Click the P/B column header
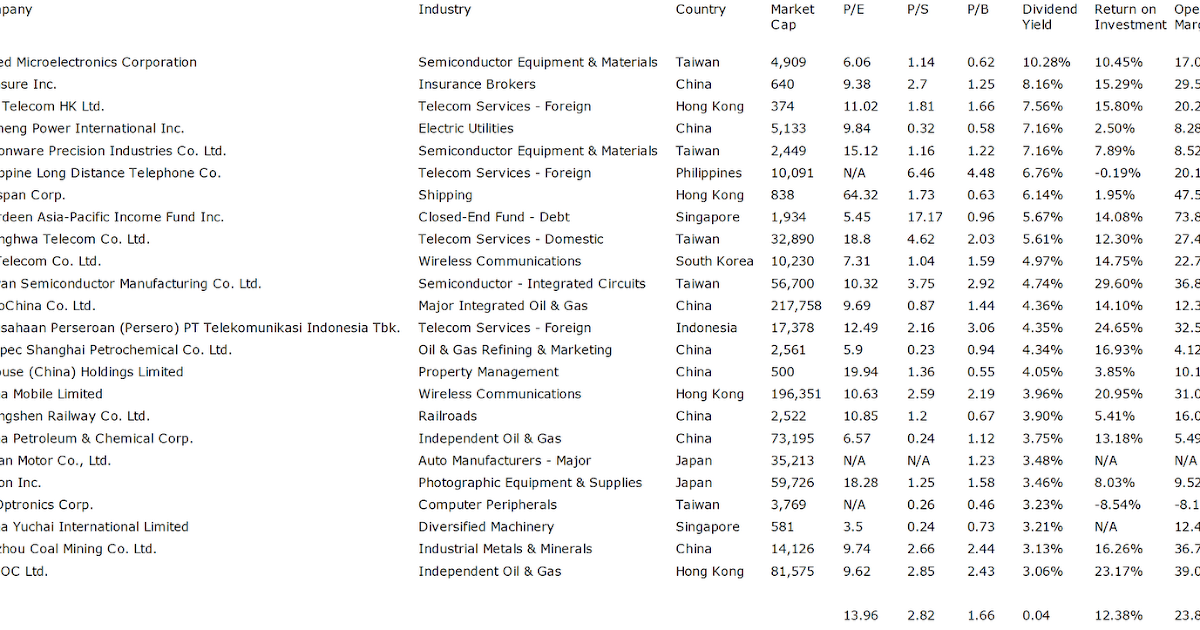The width and height of the screenshot is (1200, 630). (x=978, y=10)
